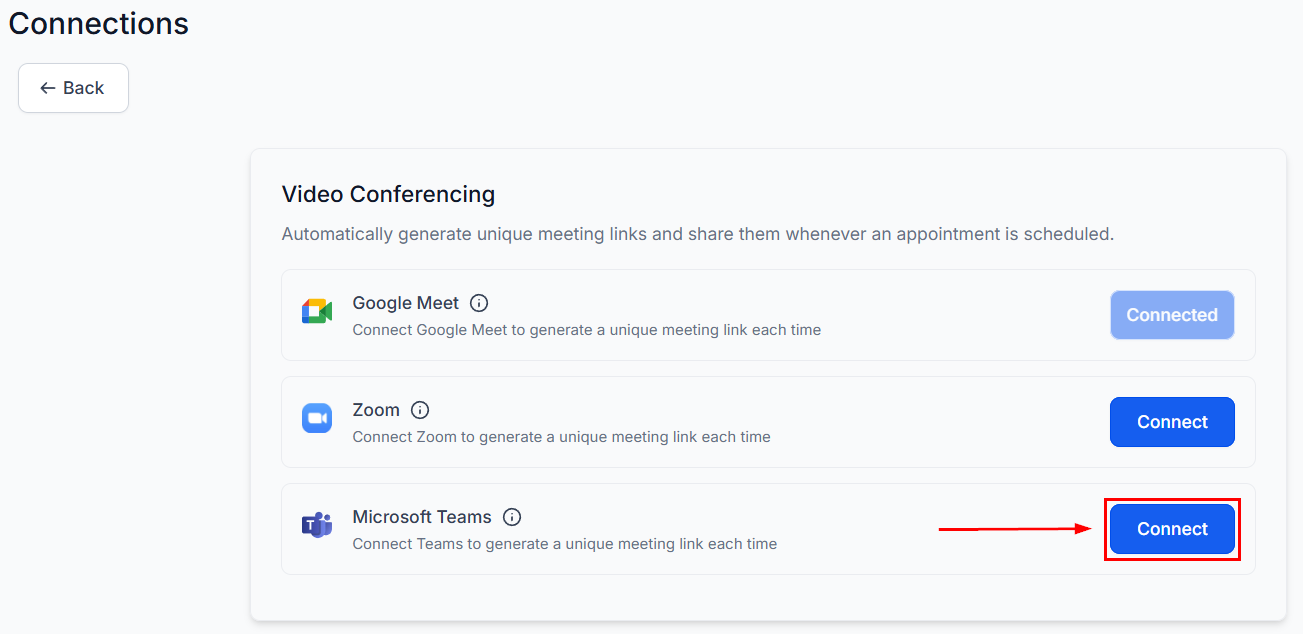Click the Connected button for Google Meet
Image resolution: width=1303 pixels, height=634 pixels.
coord(1171,315)
